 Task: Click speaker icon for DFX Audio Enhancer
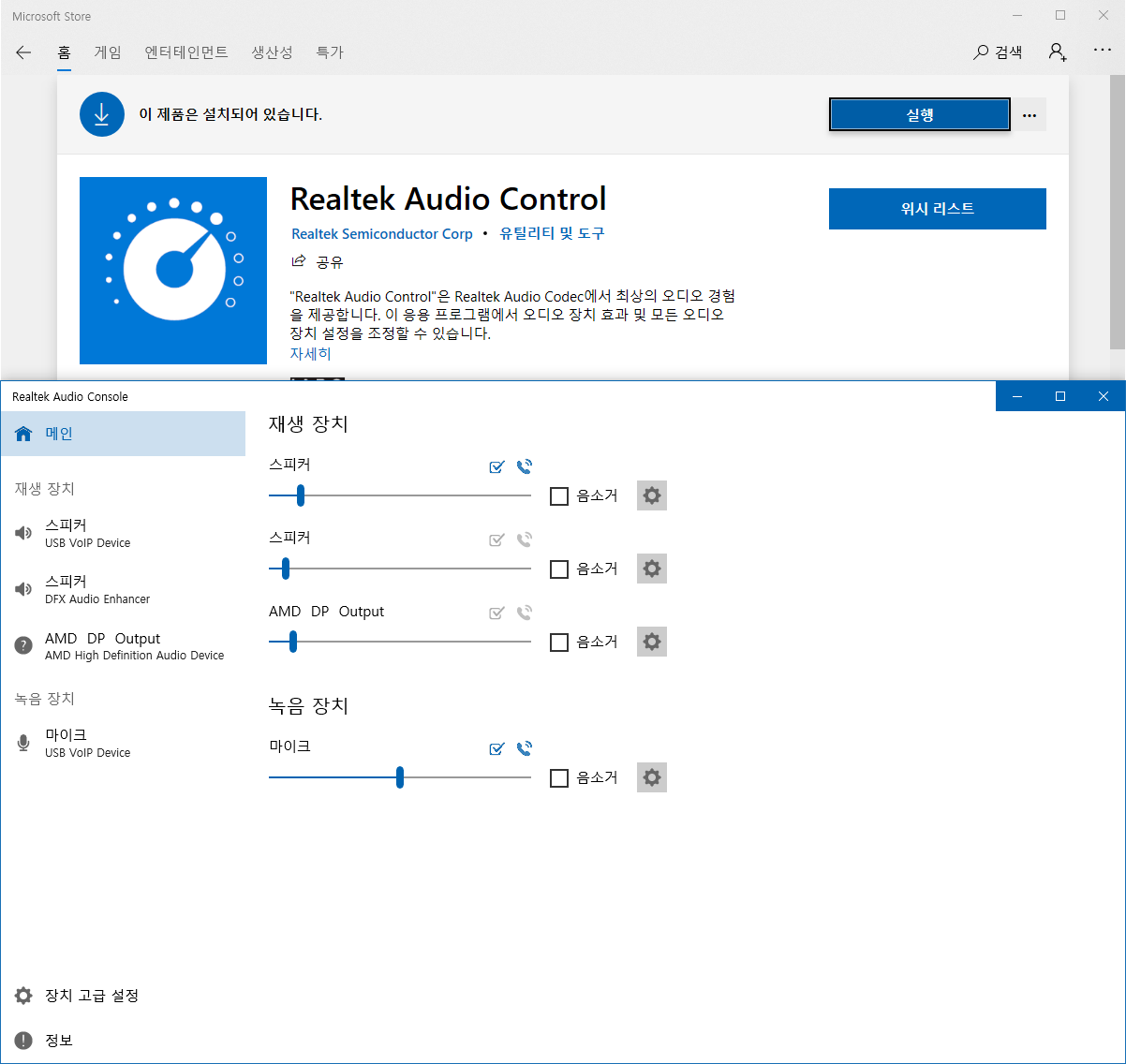23,589
